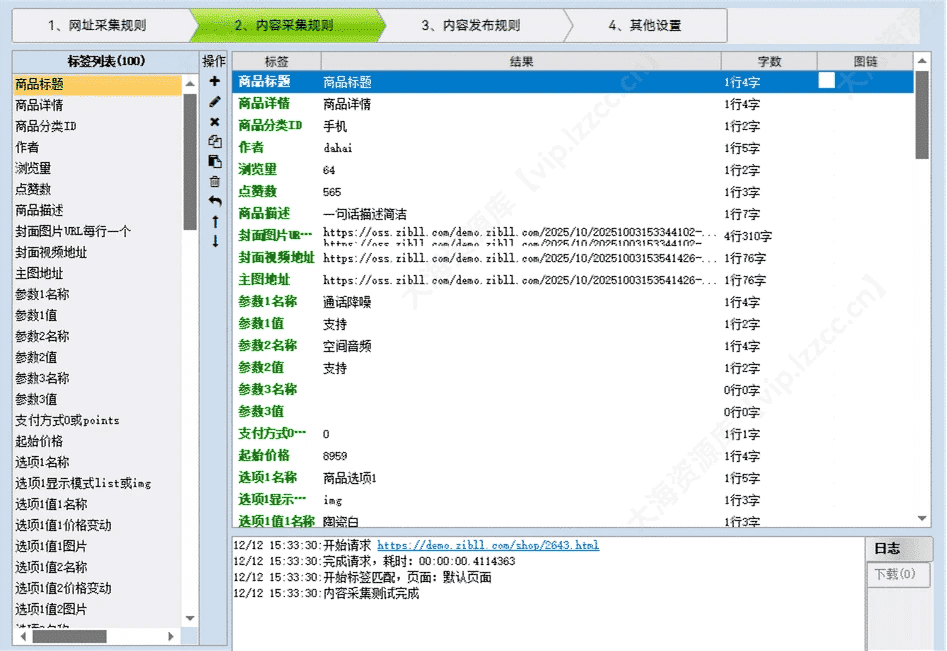The width and height of the screenshot is (947, 651).
Task: Click tag list scrollbar down arrow
Action: point(190,618)
